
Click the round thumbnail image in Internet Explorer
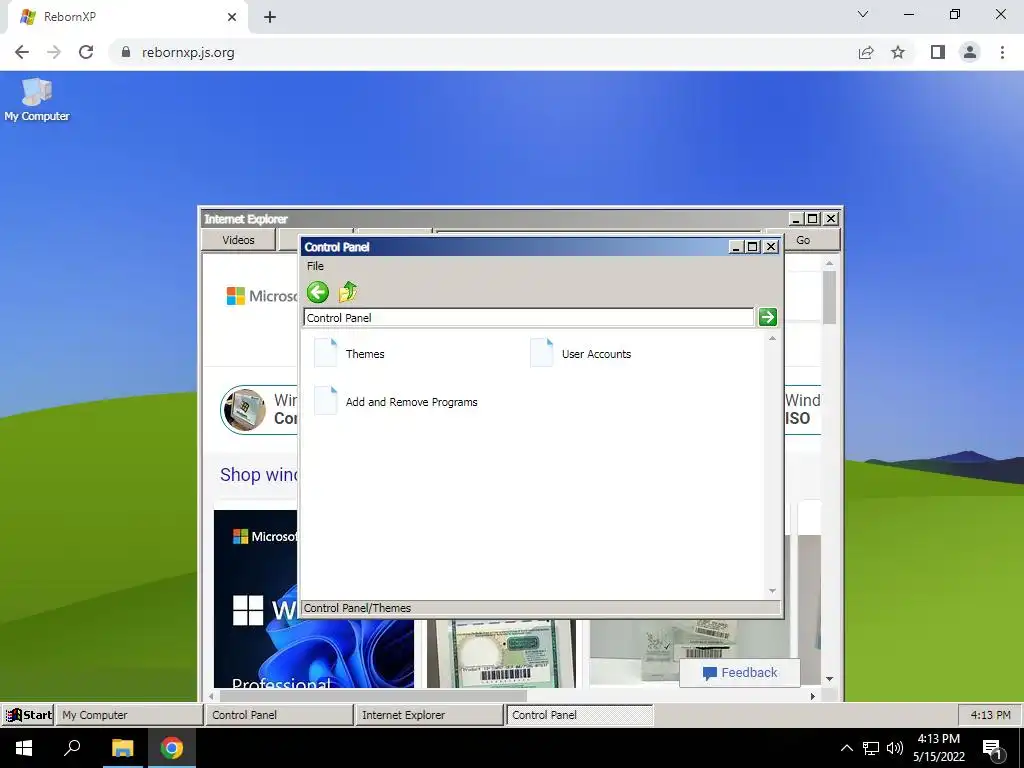click(x=245, y=409)
